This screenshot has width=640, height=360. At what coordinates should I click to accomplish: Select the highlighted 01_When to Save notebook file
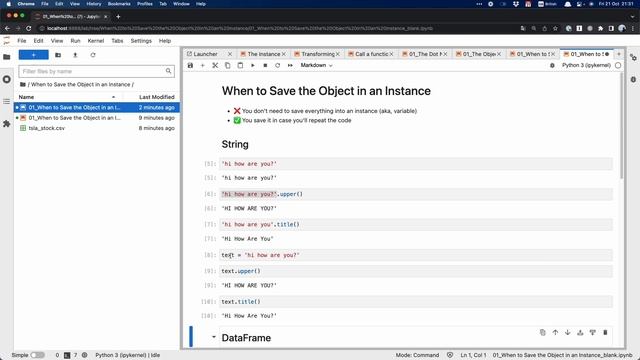pos(97,107)
